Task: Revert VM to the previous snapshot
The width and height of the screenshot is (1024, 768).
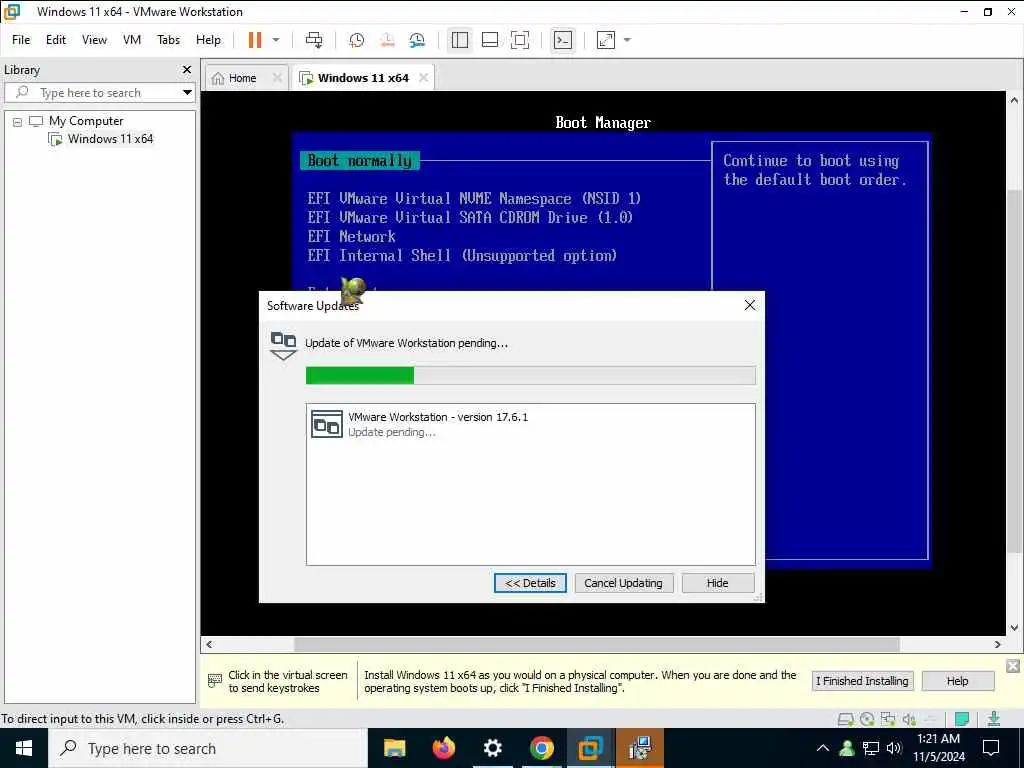Action: tap(387, 40)
